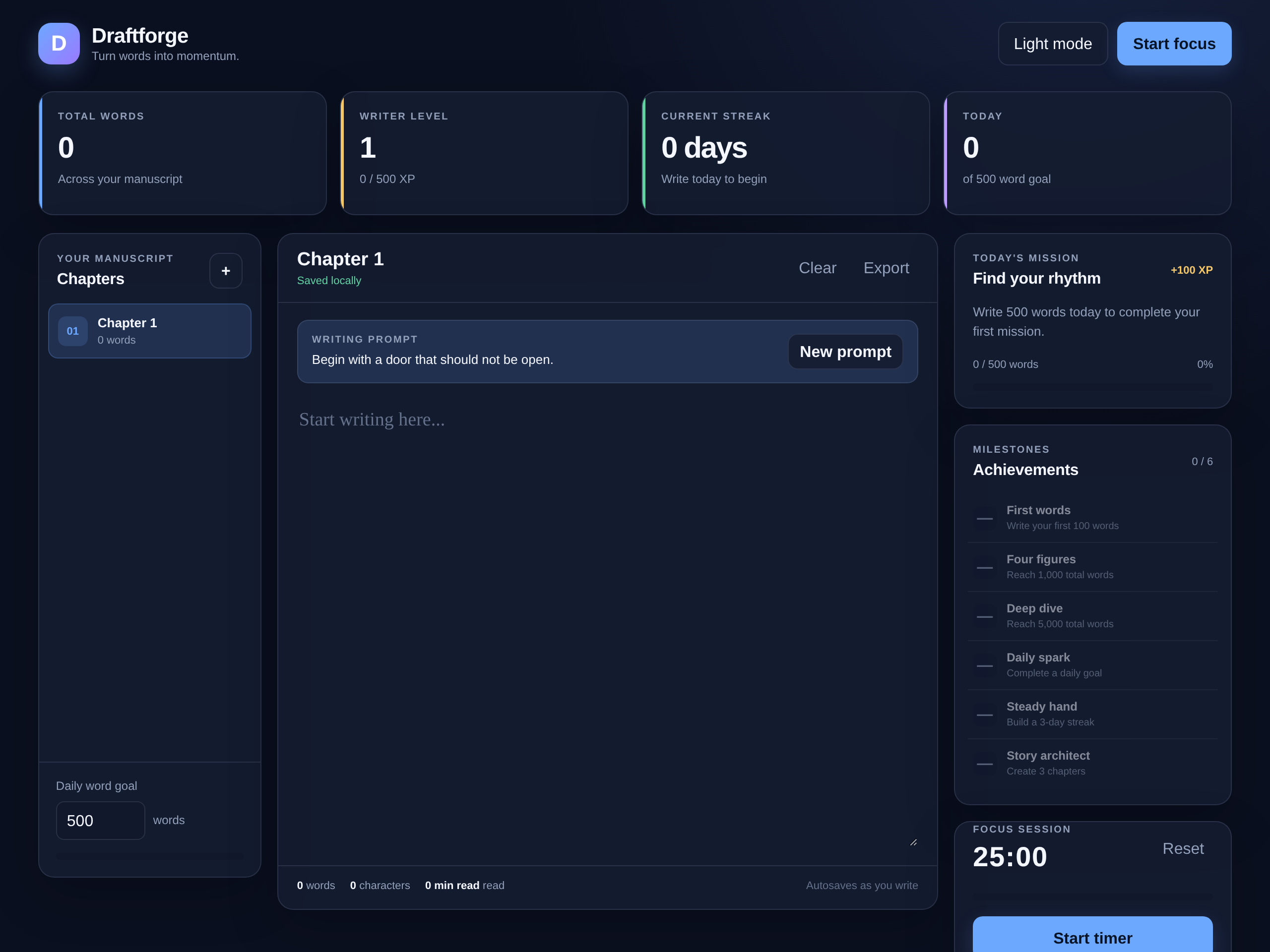Image resolution: width=1270 pixels, height=952 pixels.
Task: Click 'Autosaves as you write' footer text
Action: [861, 886]
